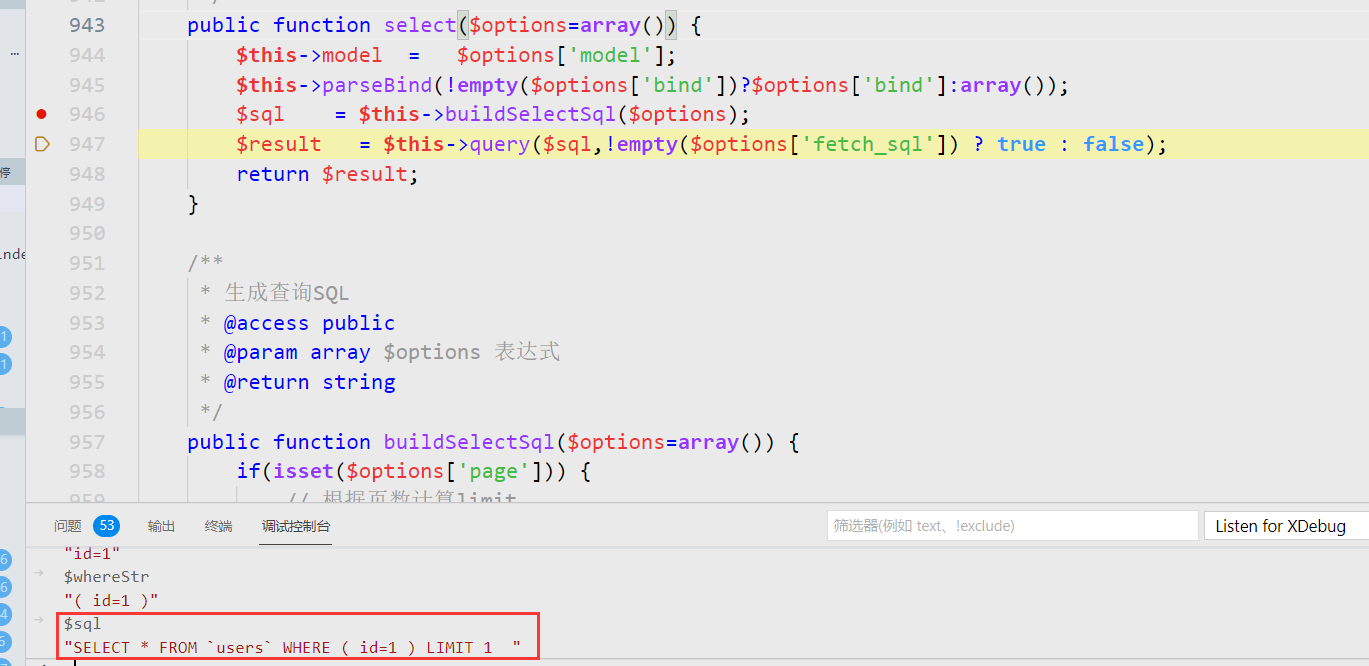Click the ellipsis icon in the left sidebar
Viewport: 1369px width, 666px height.
14,54
